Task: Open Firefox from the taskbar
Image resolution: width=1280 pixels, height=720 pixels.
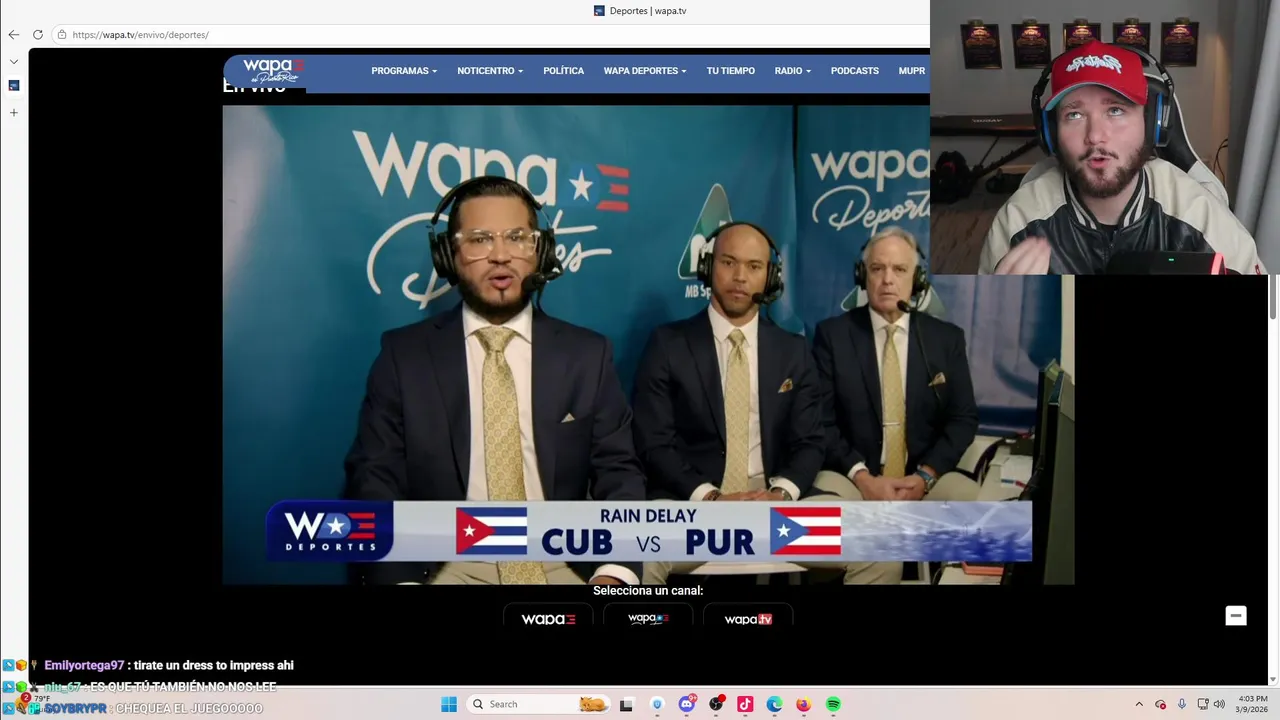Action: coord(803,704)
